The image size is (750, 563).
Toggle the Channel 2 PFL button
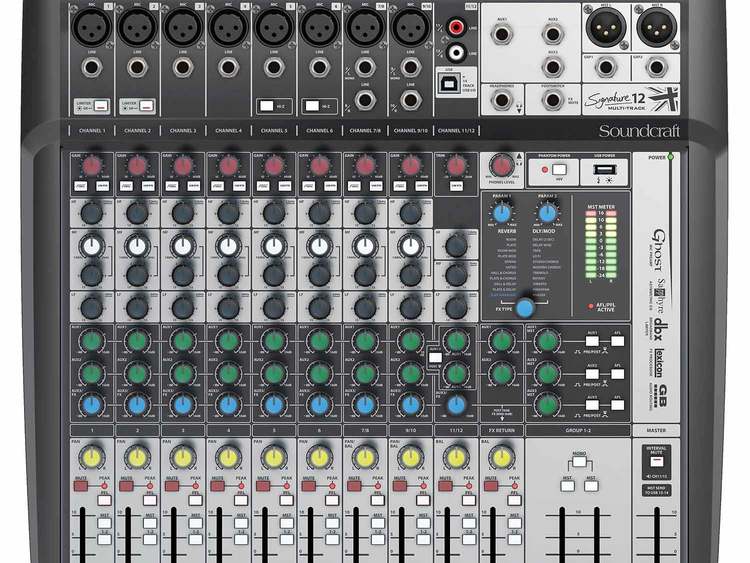tap(150, 500)
